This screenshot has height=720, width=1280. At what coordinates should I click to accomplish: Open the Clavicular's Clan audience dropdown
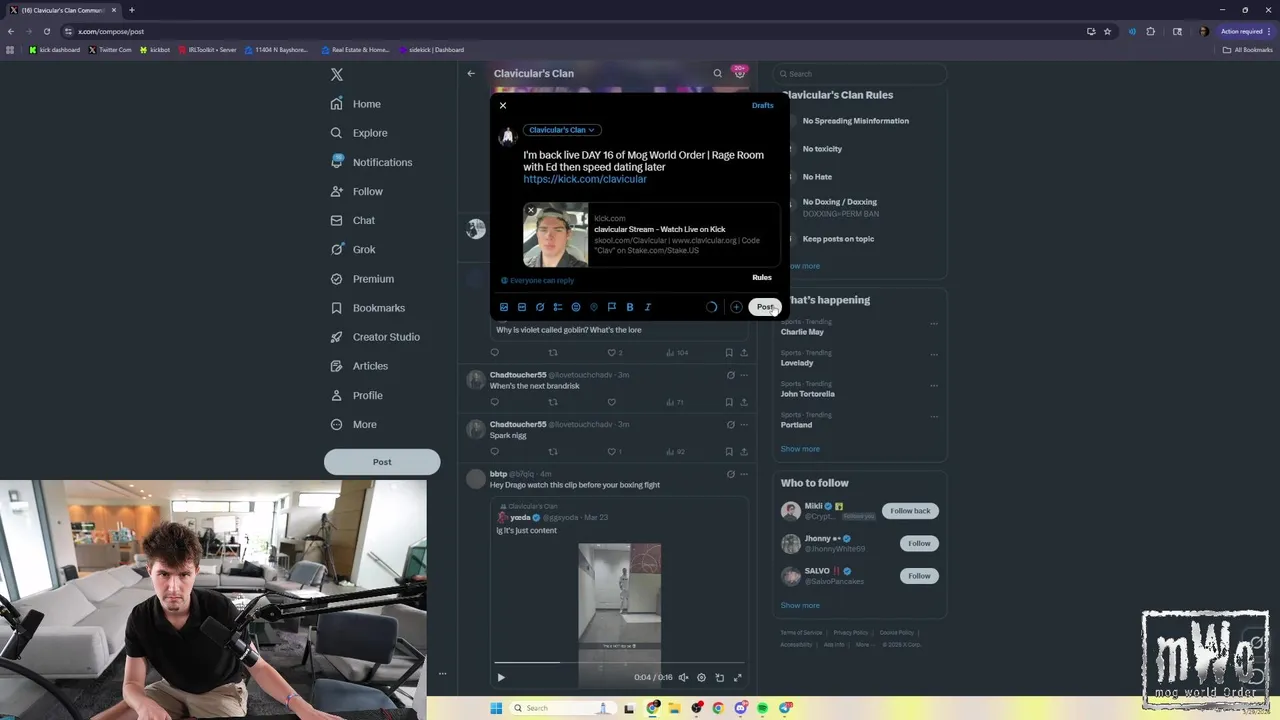click(562, 130)
